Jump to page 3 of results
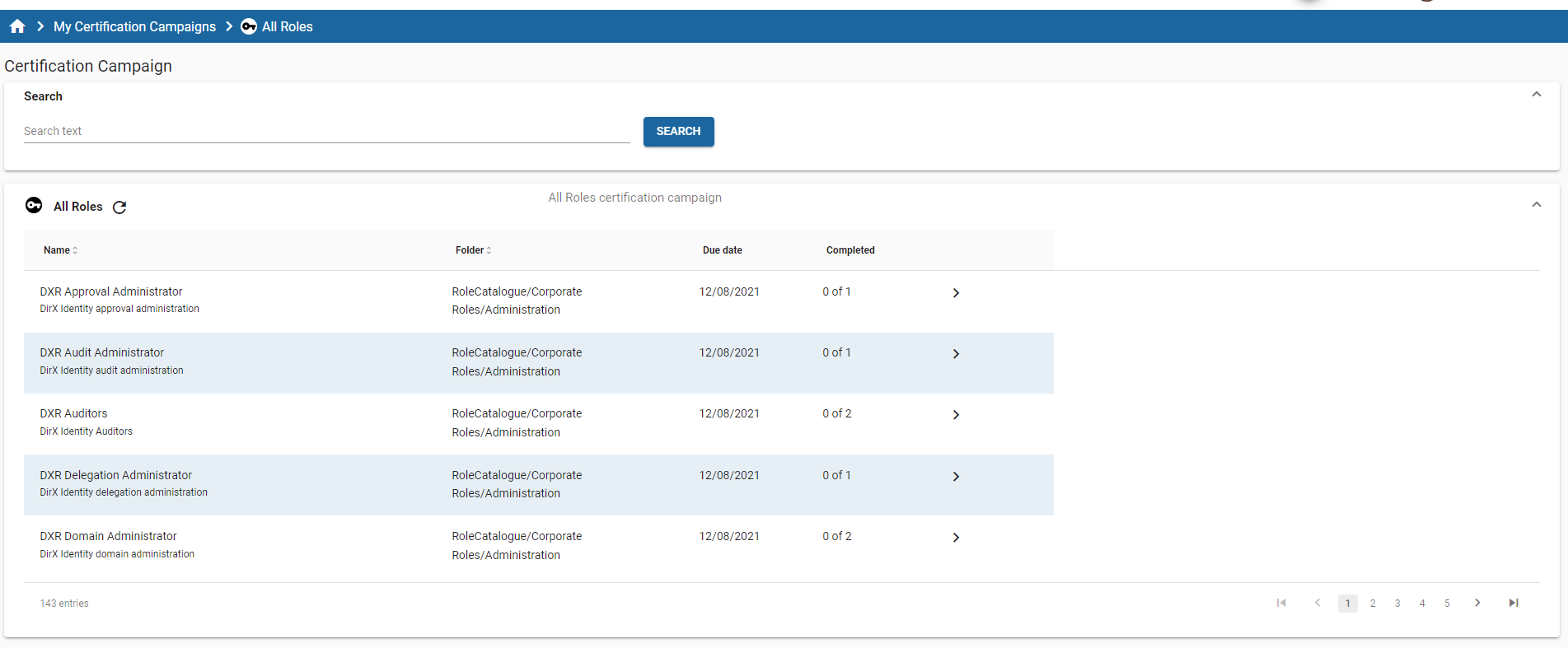 tap(1397, 604)
